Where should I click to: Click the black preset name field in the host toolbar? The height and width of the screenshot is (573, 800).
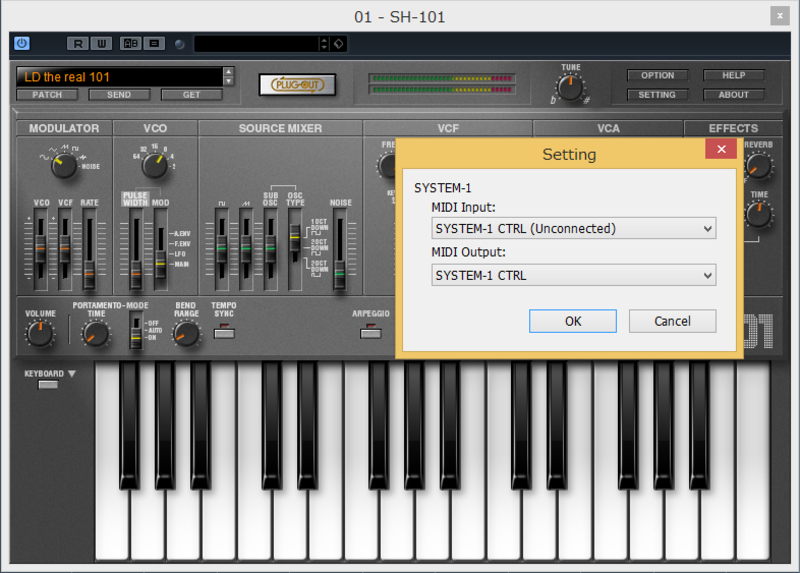(257, 44)
